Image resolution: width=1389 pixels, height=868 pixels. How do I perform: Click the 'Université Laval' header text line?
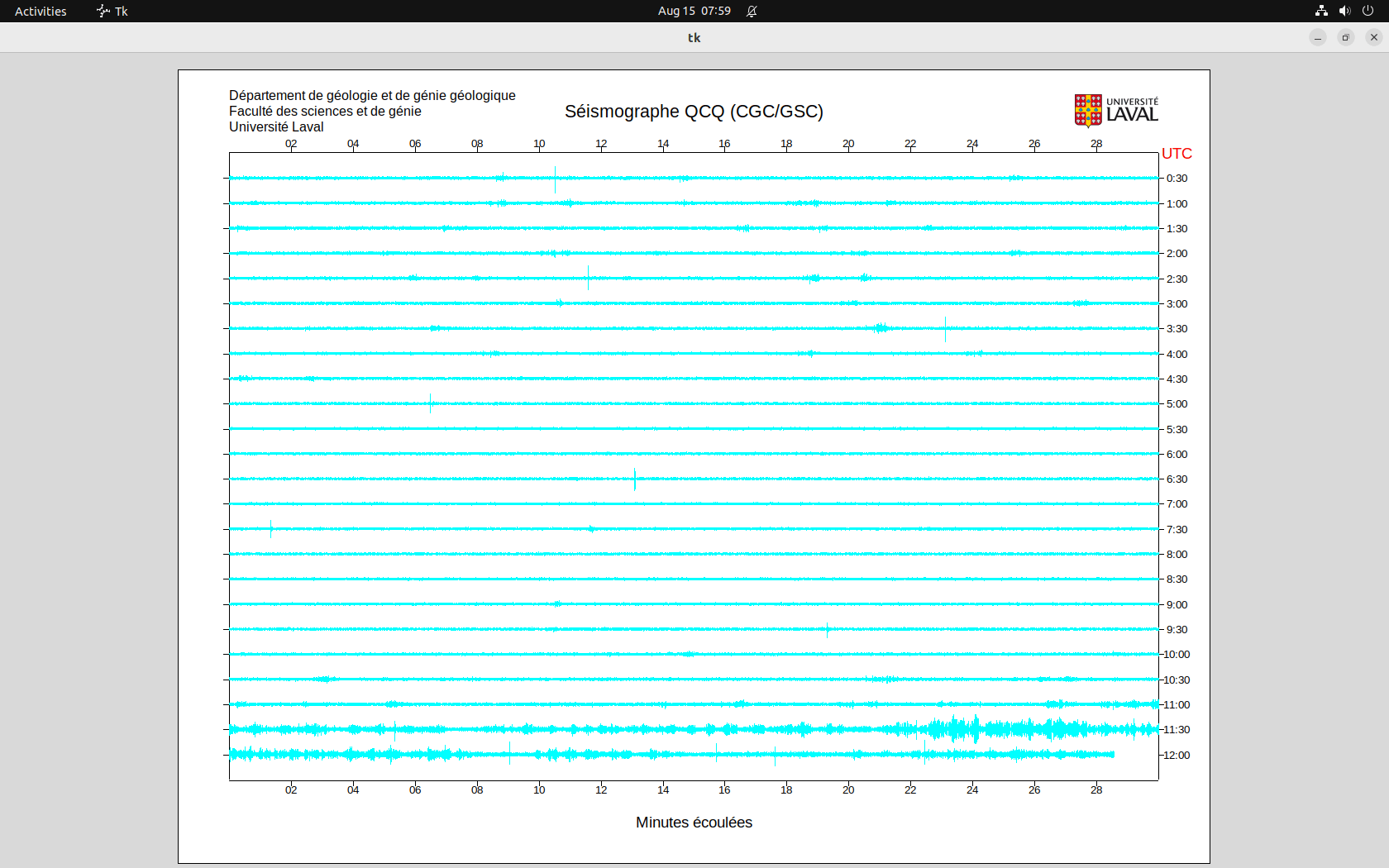tap(276, 127)
